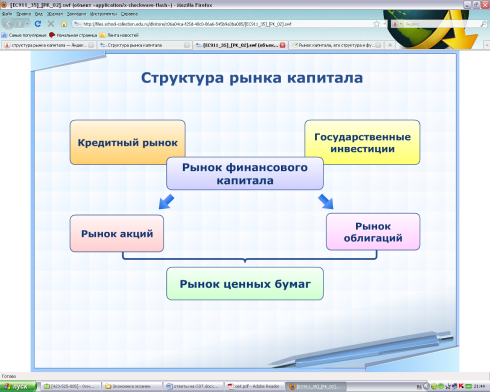Go back with the Firefox Back arrow
Viewport: 490px width, 392px height.
[9, 24]
